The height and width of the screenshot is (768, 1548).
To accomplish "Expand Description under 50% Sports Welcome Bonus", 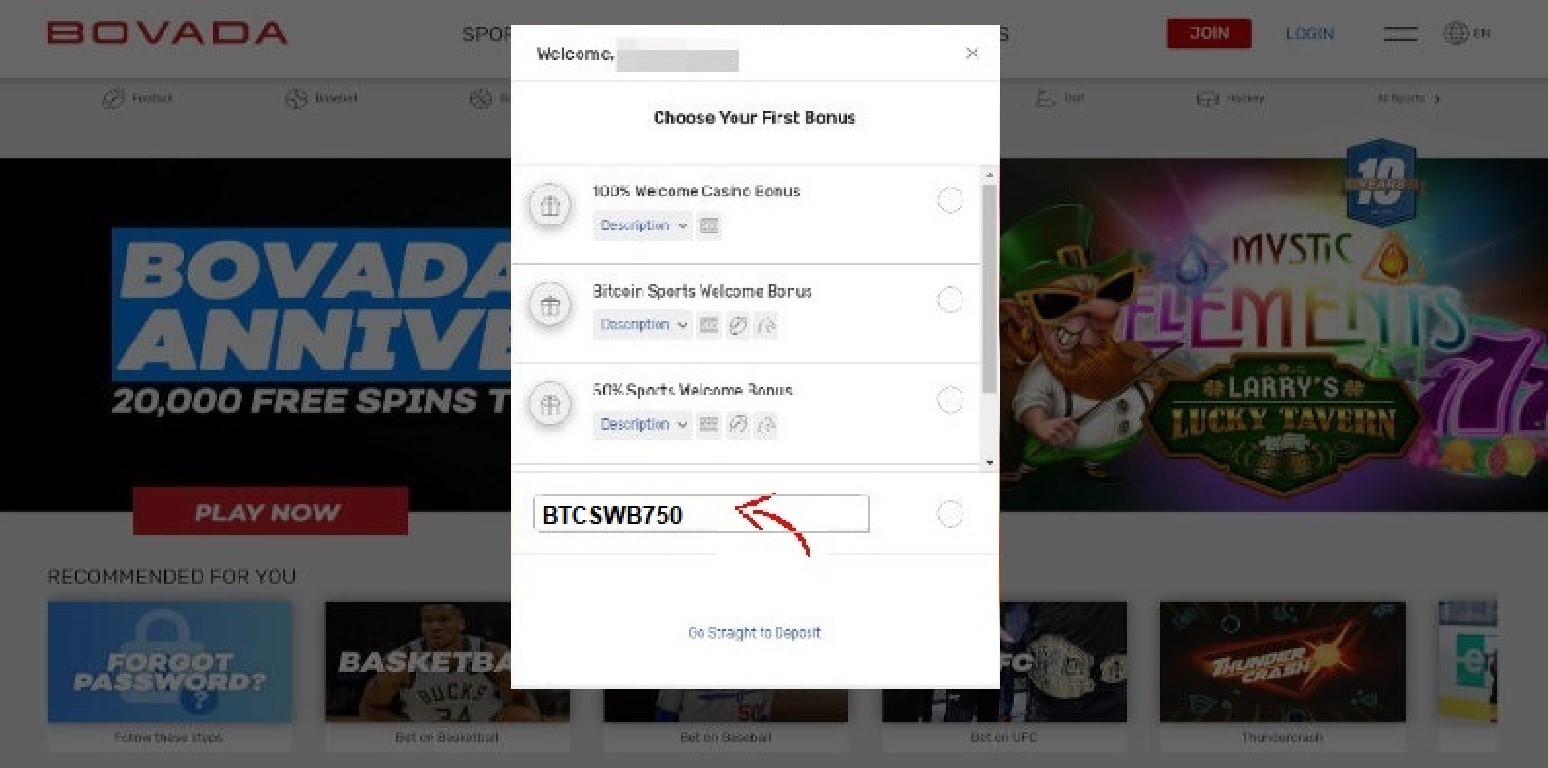I will tap(643, 425).
